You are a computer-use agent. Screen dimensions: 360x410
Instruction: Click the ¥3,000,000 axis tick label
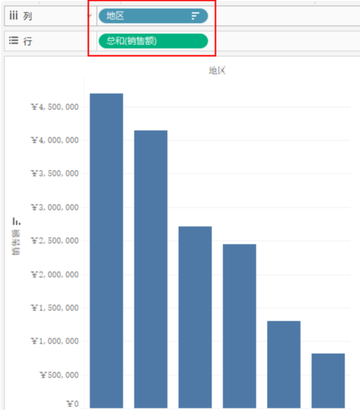(x=55, y=207)
